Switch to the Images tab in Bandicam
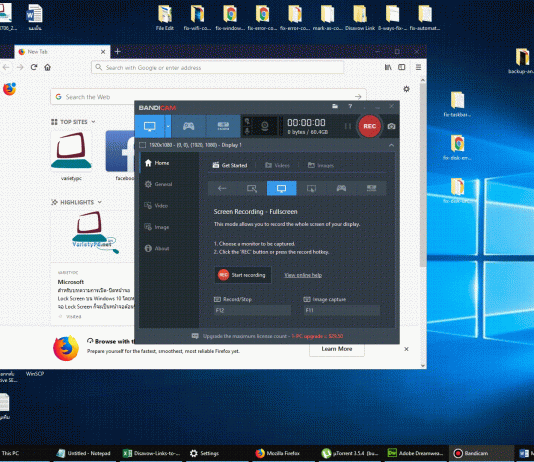 tap(321, 165)
